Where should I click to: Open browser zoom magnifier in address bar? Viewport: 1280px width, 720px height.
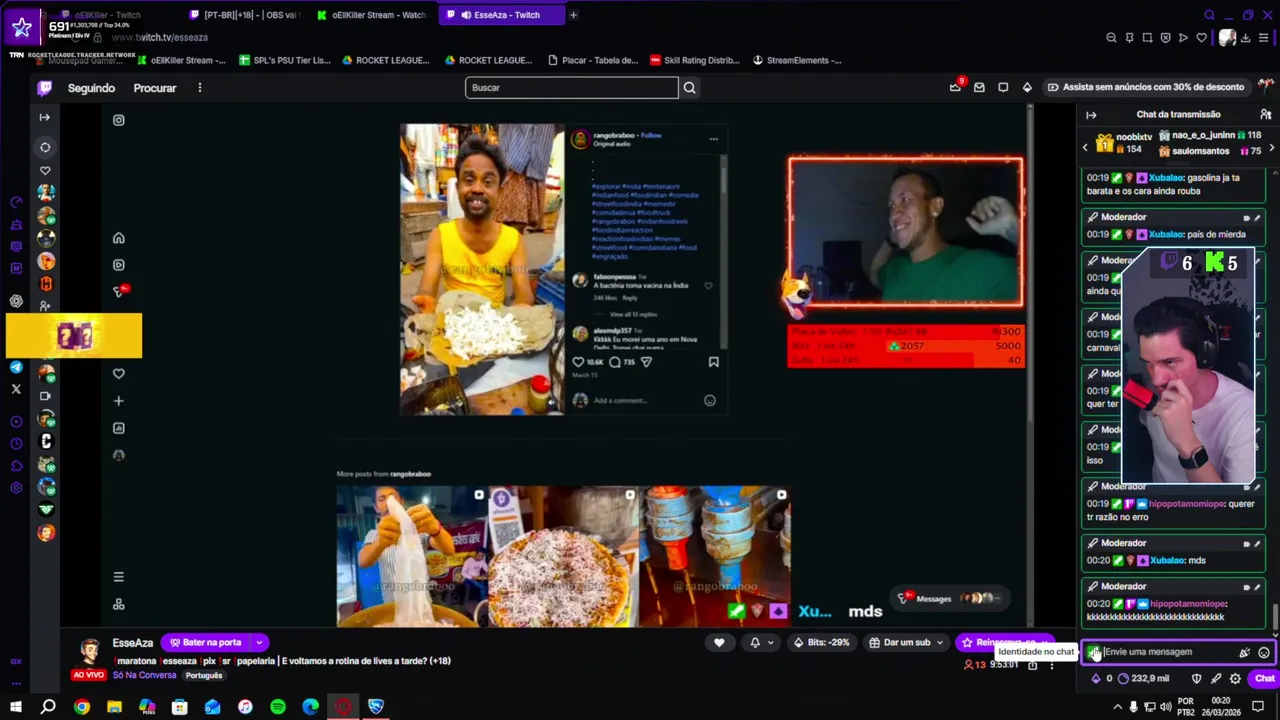click(1111, 38)
